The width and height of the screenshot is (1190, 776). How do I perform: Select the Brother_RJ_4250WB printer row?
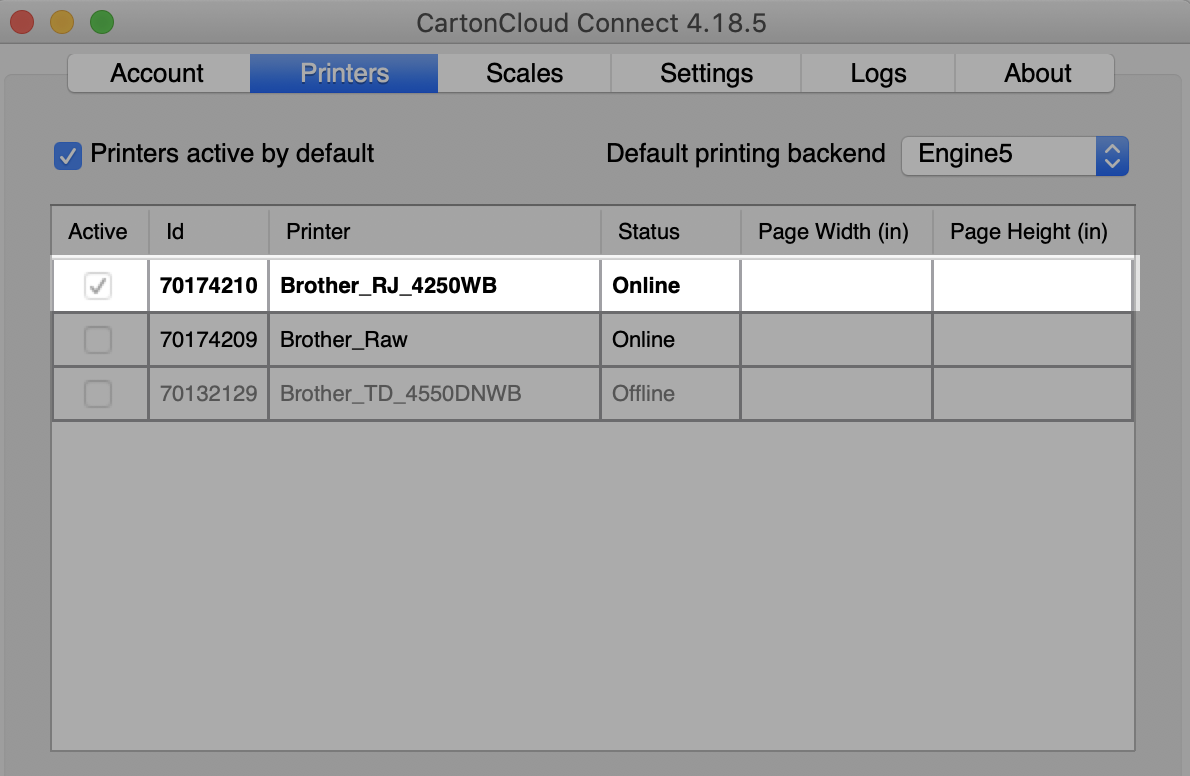tap(434, 285)
